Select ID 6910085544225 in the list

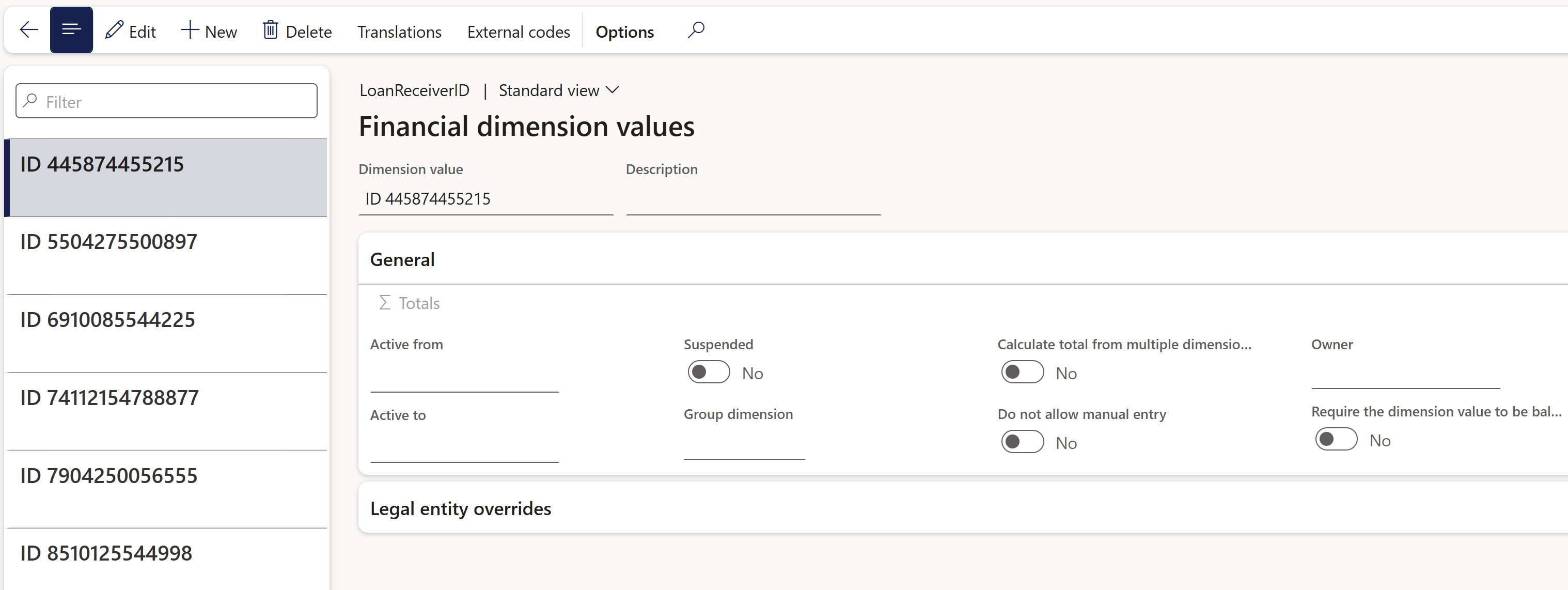pyautogui.click(x=108, y=320)
